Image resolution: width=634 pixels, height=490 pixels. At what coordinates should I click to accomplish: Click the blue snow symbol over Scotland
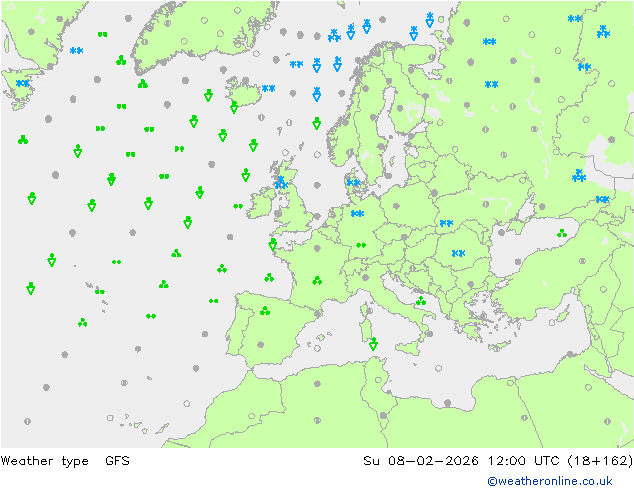tap(281, 183)
